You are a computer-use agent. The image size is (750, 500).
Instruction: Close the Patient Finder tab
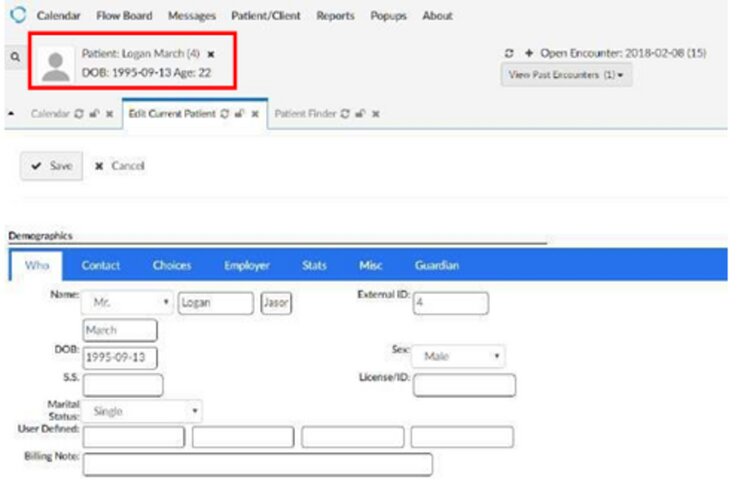[x=375, y=114]
